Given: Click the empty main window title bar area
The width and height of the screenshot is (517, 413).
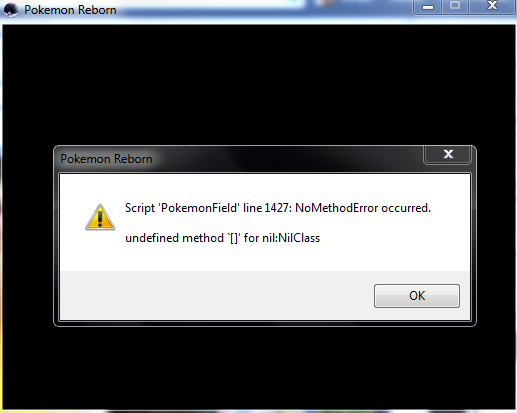Looking at the screenshot, I should click(263, 10).
